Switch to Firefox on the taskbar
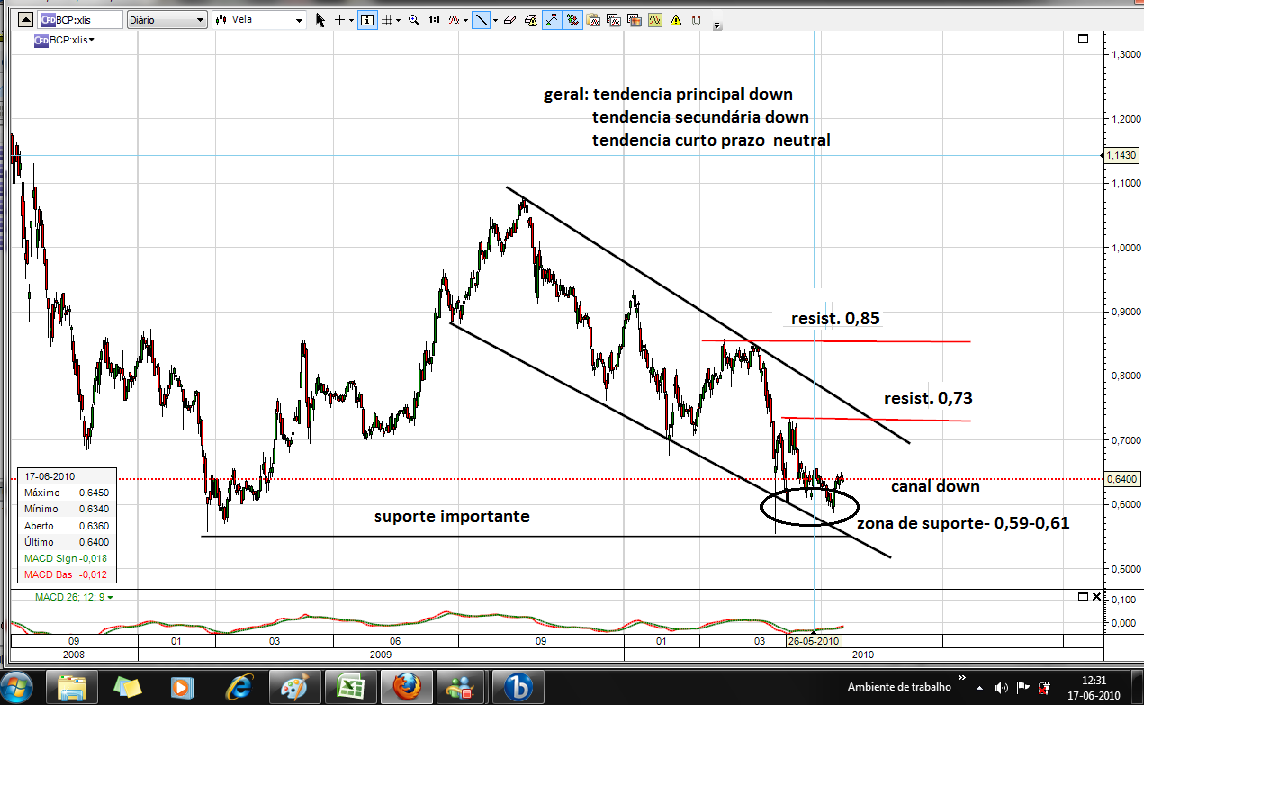1280x800 pixels. tap(405, 687)
